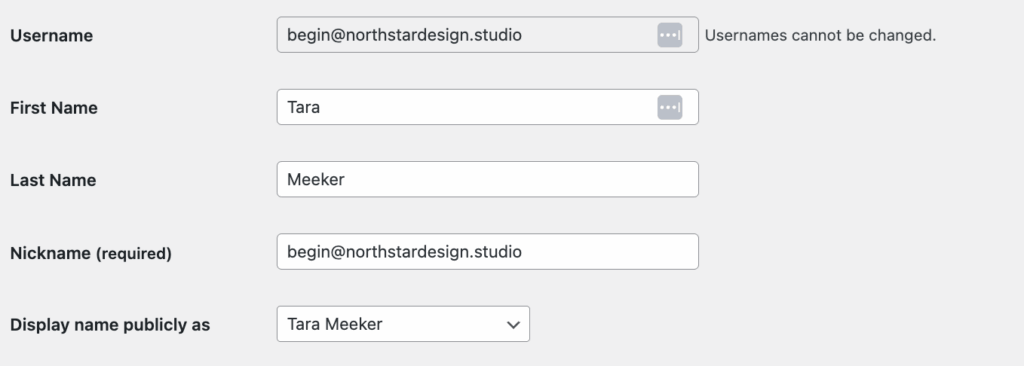Click the "Usernames cannot be changed." note

(x=820, y=35)
